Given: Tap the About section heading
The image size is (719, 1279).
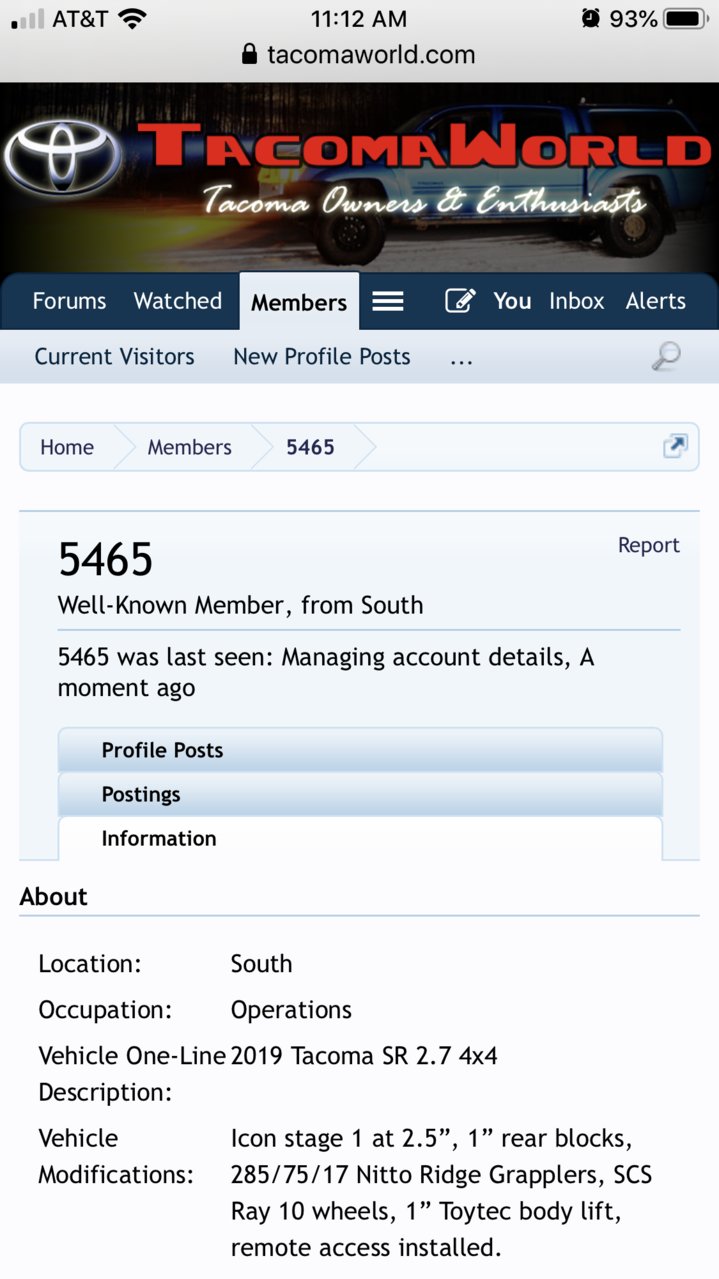Looking at the screenshot, I should point(54,897).
